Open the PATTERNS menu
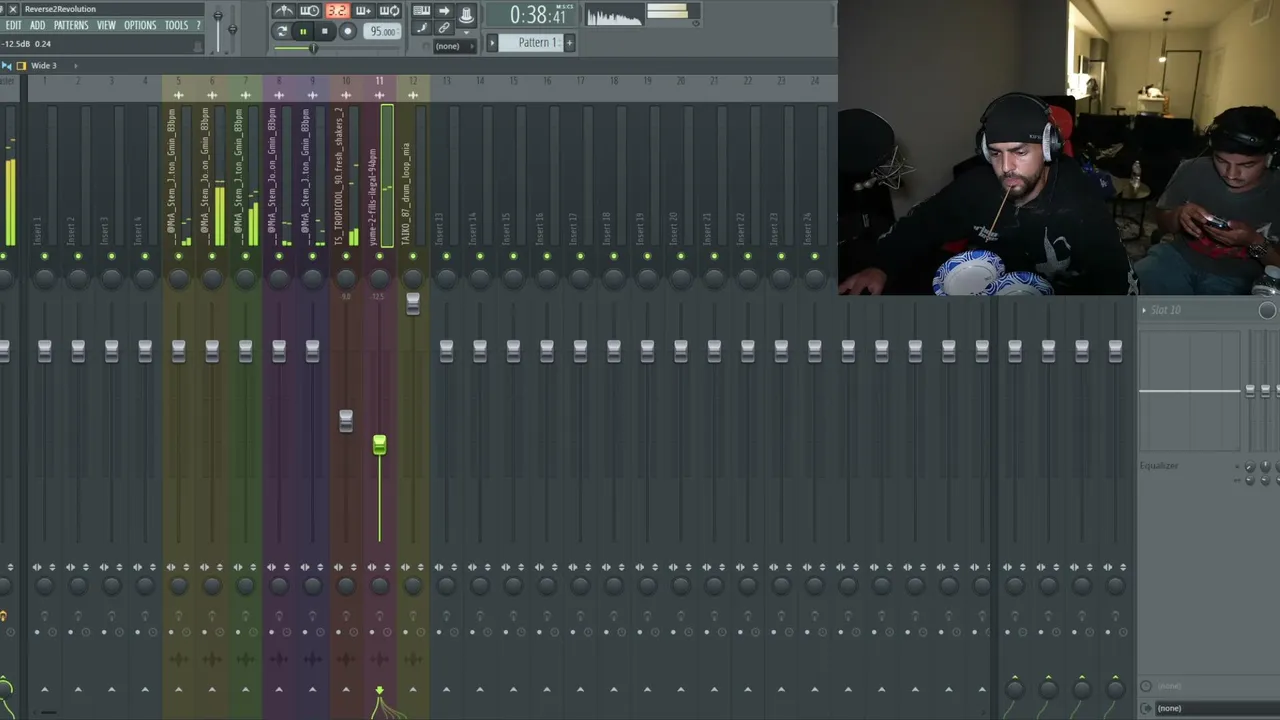Screen dimensions: 1280x720 pos(71,25)
